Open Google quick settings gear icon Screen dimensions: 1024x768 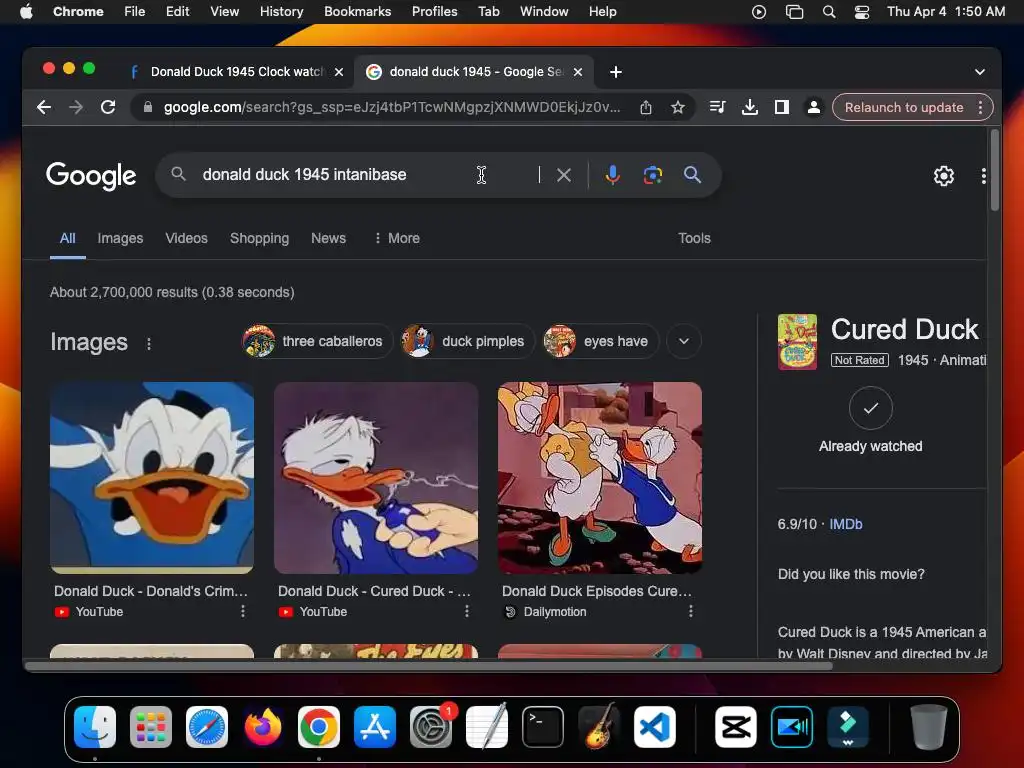pos(944,176)
